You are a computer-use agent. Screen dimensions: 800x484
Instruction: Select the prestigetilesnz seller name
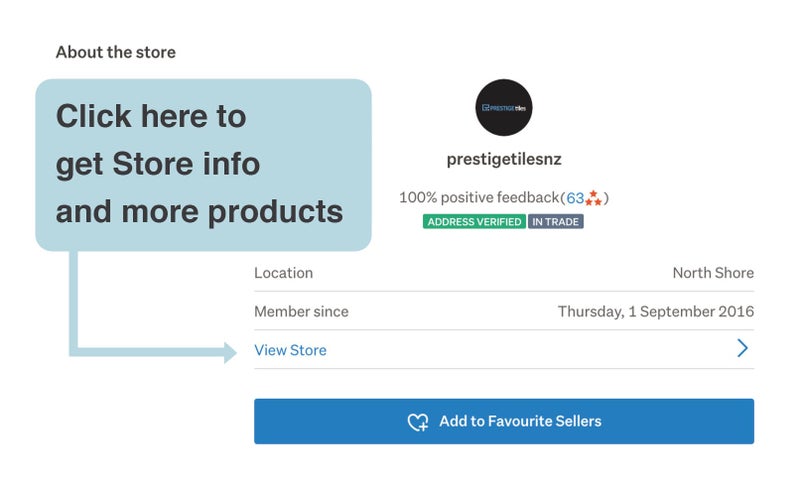[x=504, y=160]
